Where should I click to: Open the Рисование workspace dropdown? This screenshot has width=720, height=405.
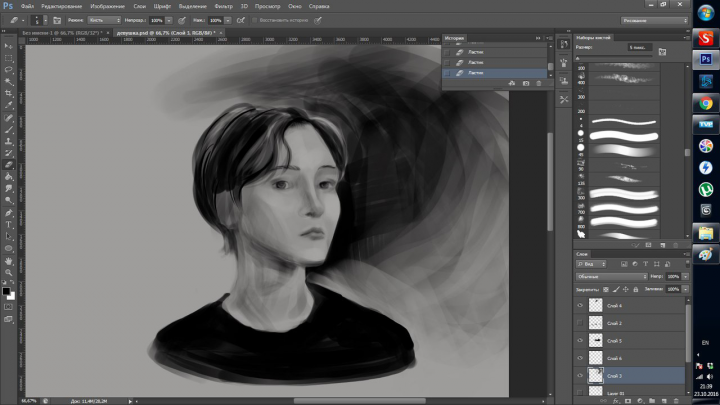coord(654,20)
